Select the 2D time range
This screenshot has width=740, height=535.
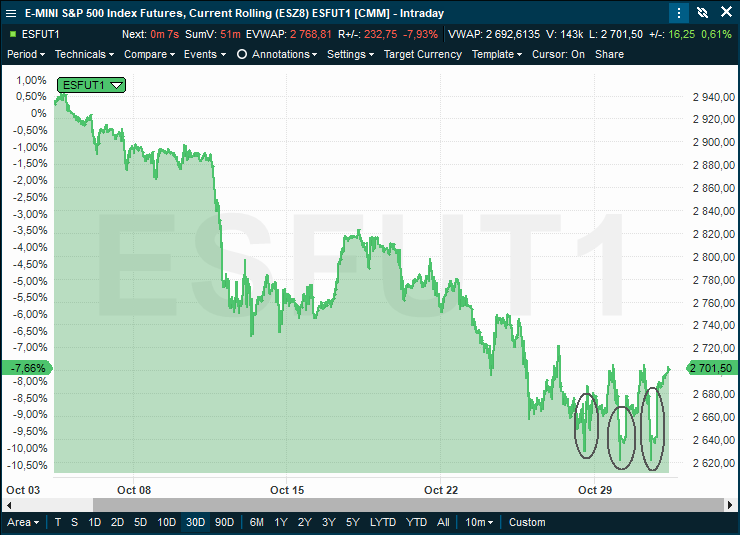click(x=117, y=522)
